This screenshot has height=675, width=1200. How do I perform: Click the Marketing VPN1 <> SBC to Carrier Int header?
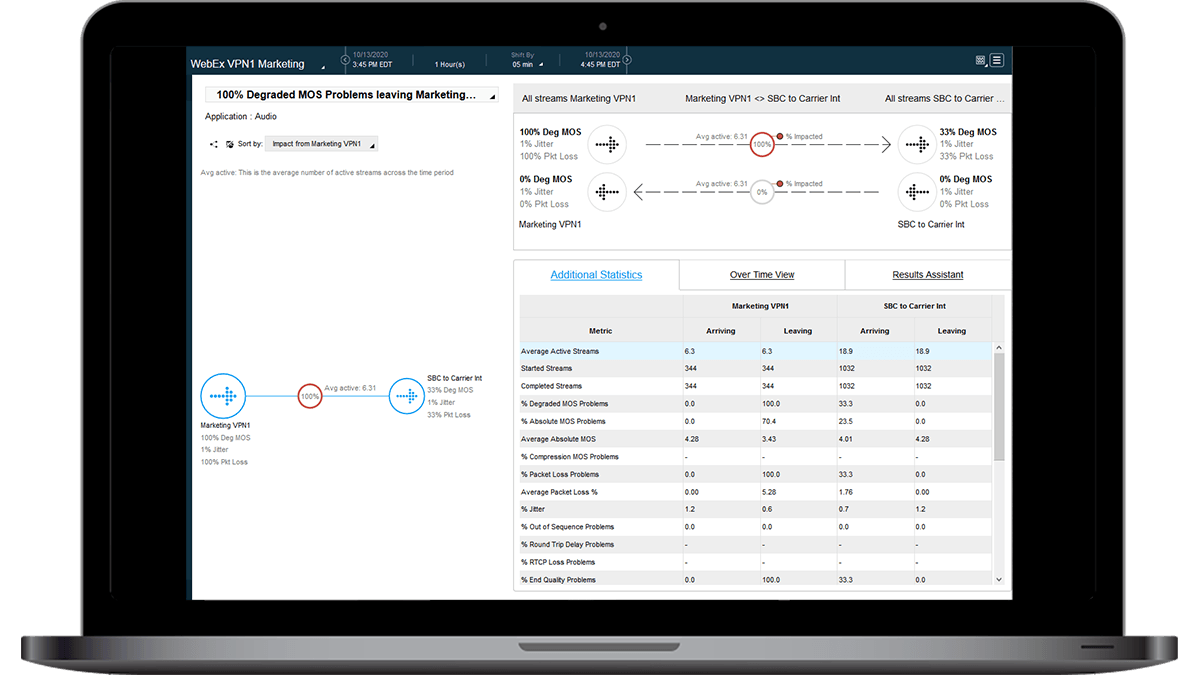tap(761, 99)
